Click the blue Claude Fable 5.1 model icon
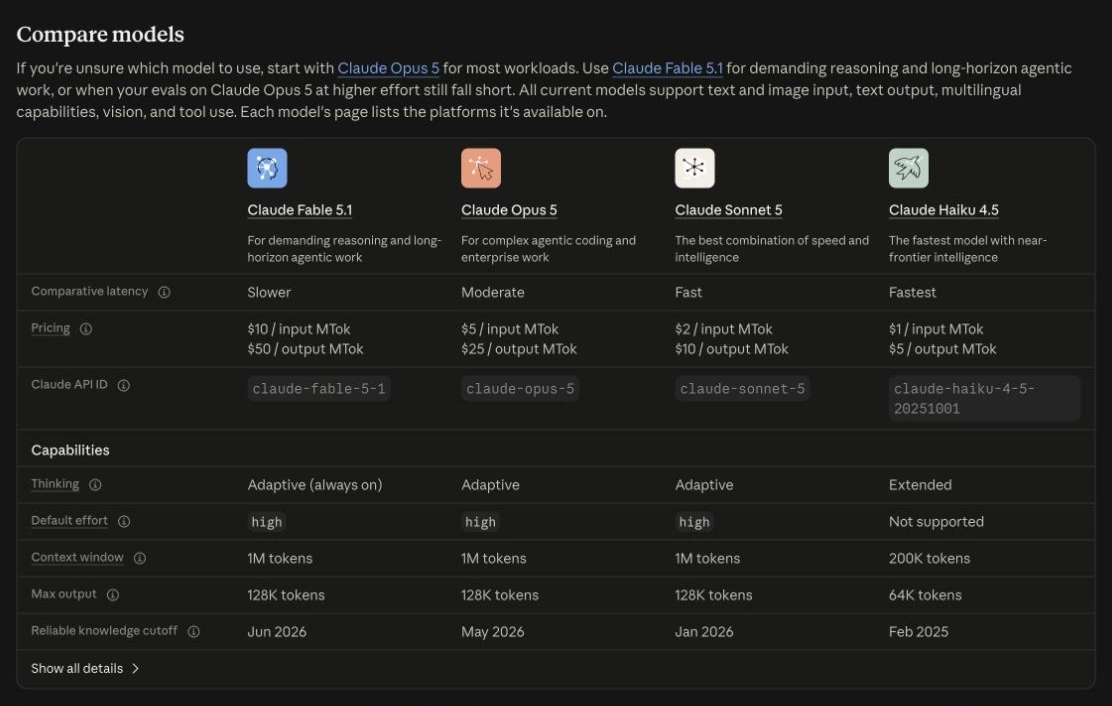Image resolution: width=1112 pixels, height=706 pixels. (267, 168)
